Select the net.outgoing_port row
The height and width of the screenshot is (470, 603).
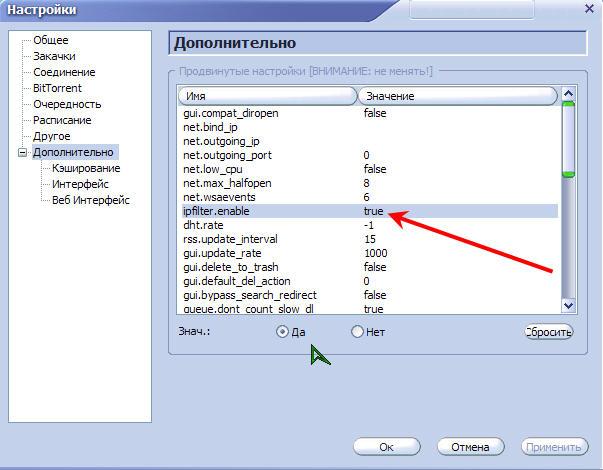click(x=370, y=155)
